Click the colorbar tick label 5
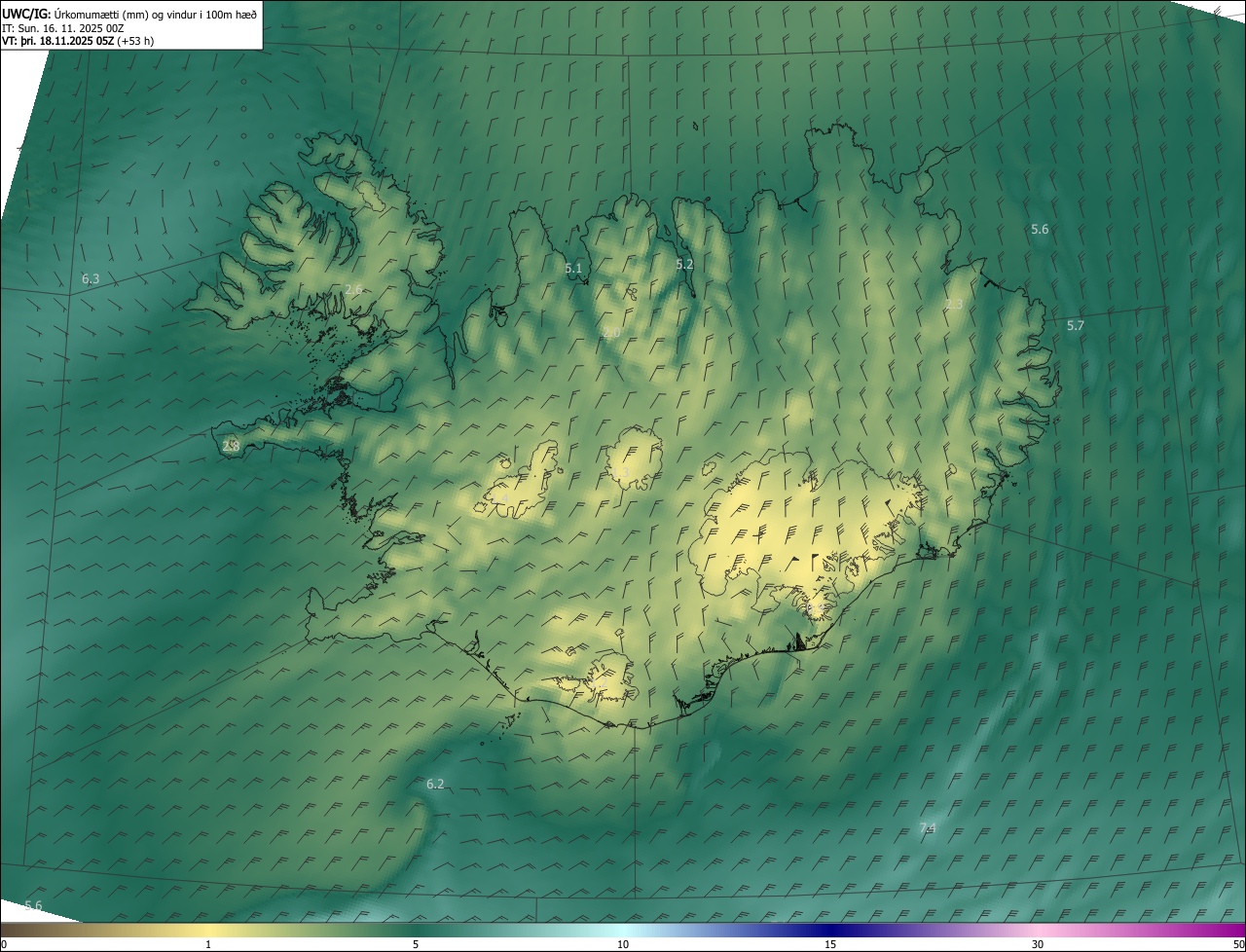The width and height of the screenshot is (1246, 952). tap(416, 944)
